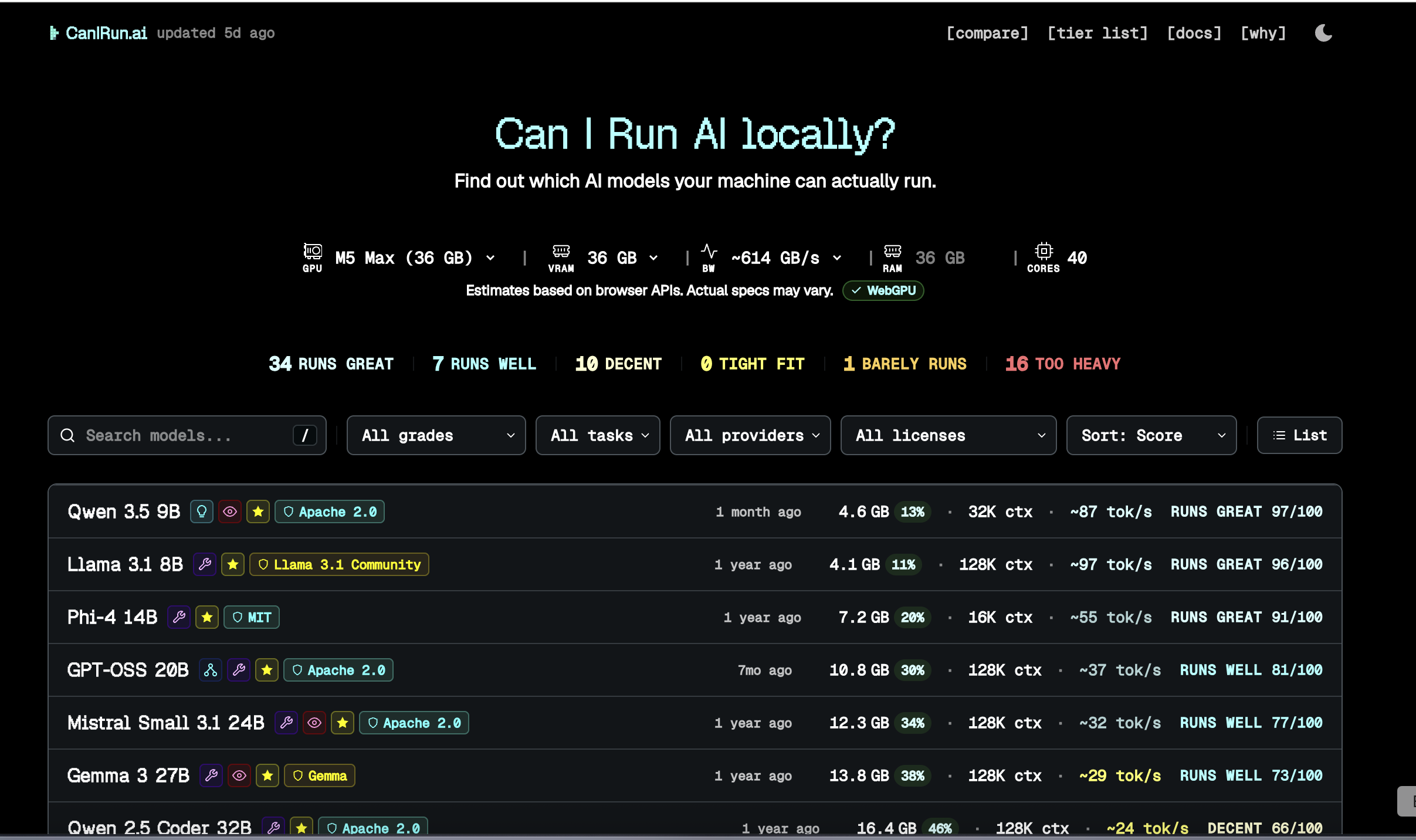Filter by 34 RUNS GREAT
1416x840 pixels.
331,364
